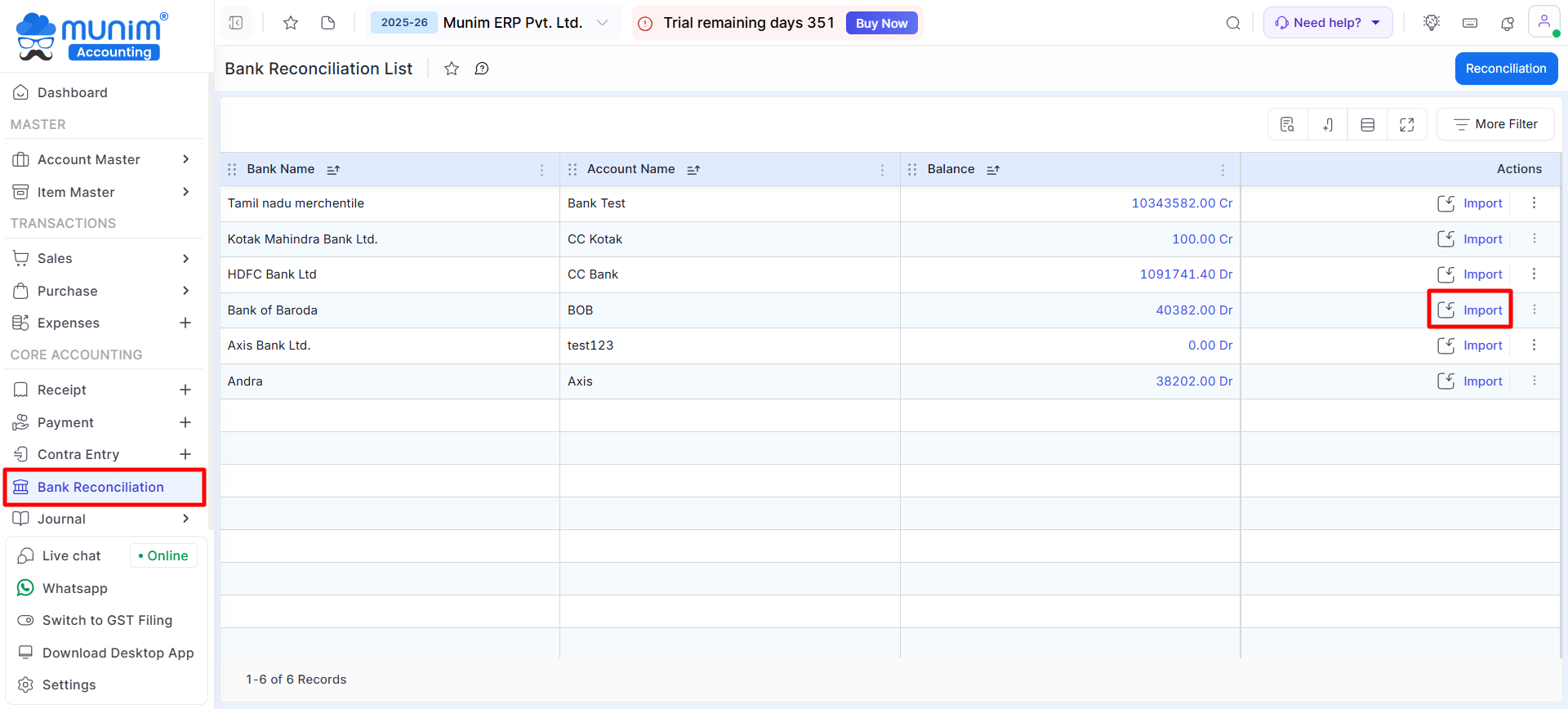Import statement for Bank of Baroda
Viewport: 1568px width, 709px height.
pos(1470,310)
